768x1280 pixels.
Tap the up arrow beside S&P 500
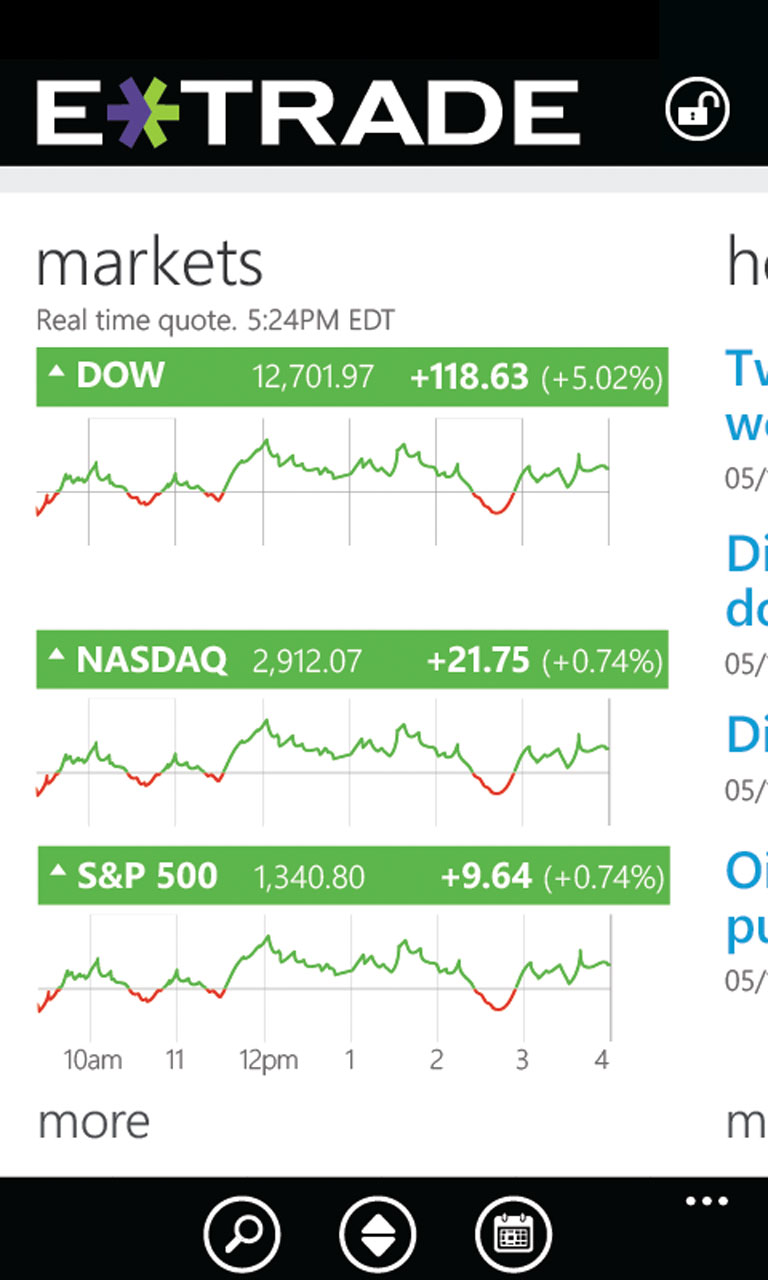tap(58, 874)
